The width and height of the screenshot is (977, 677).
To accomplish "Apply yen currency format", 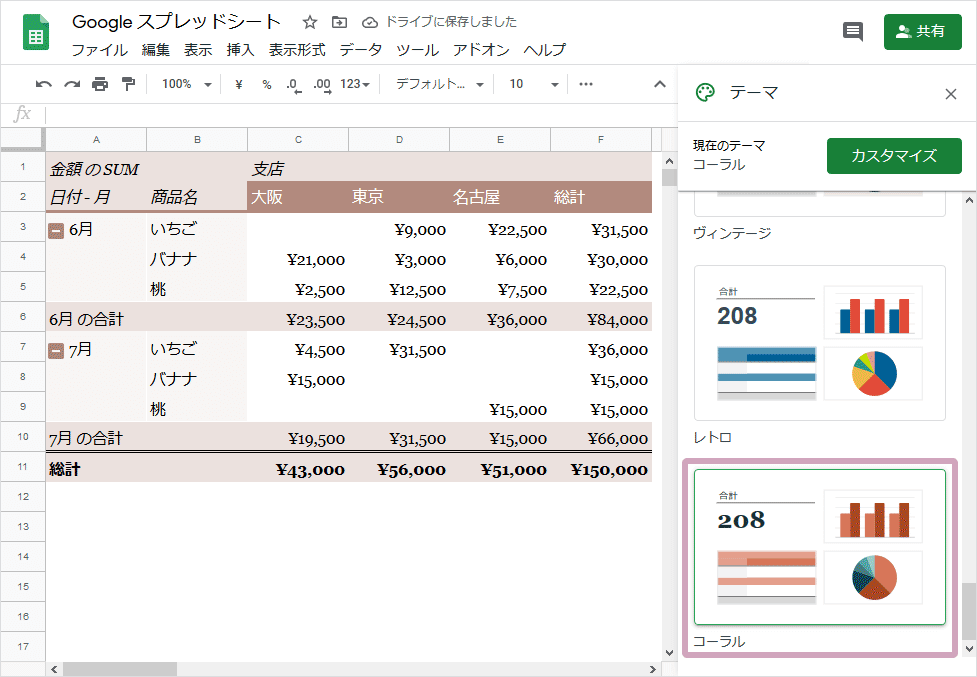I will [239, 84].
